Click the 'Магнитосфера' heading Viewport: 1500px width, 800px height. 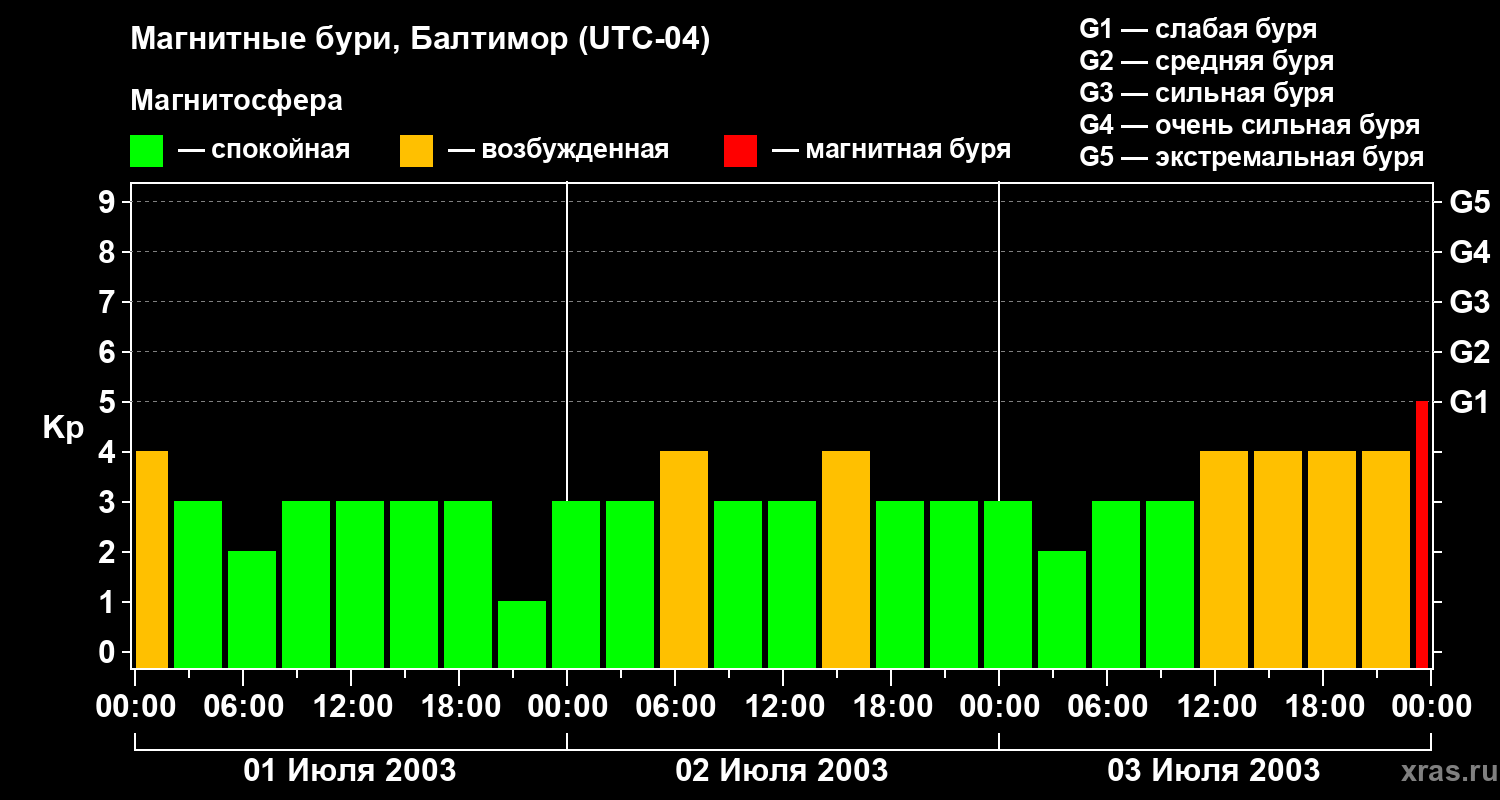[x=236, y=101]
